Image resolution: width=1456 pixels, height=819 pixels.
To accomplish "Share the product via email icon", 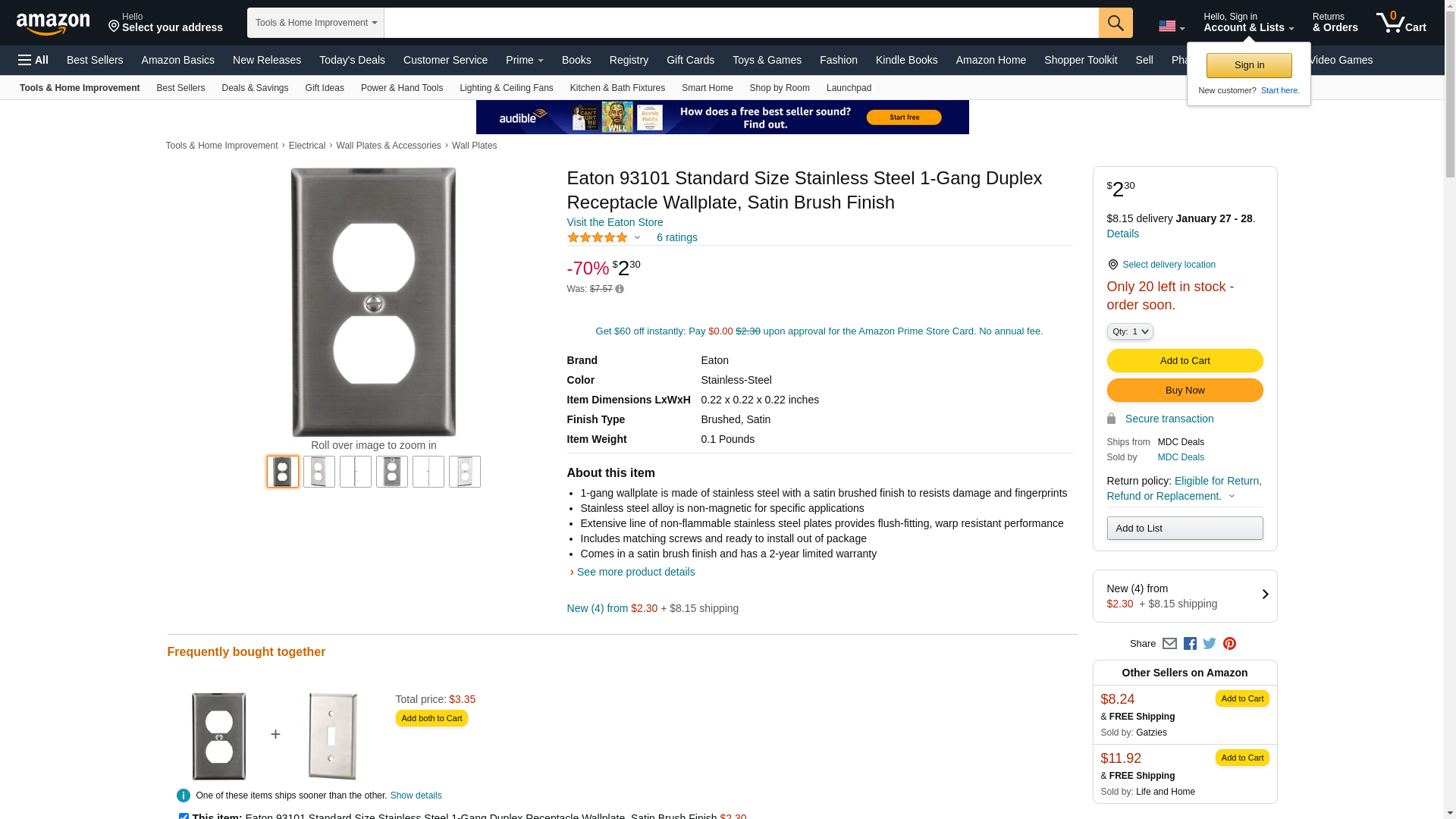I will 1169,644.
